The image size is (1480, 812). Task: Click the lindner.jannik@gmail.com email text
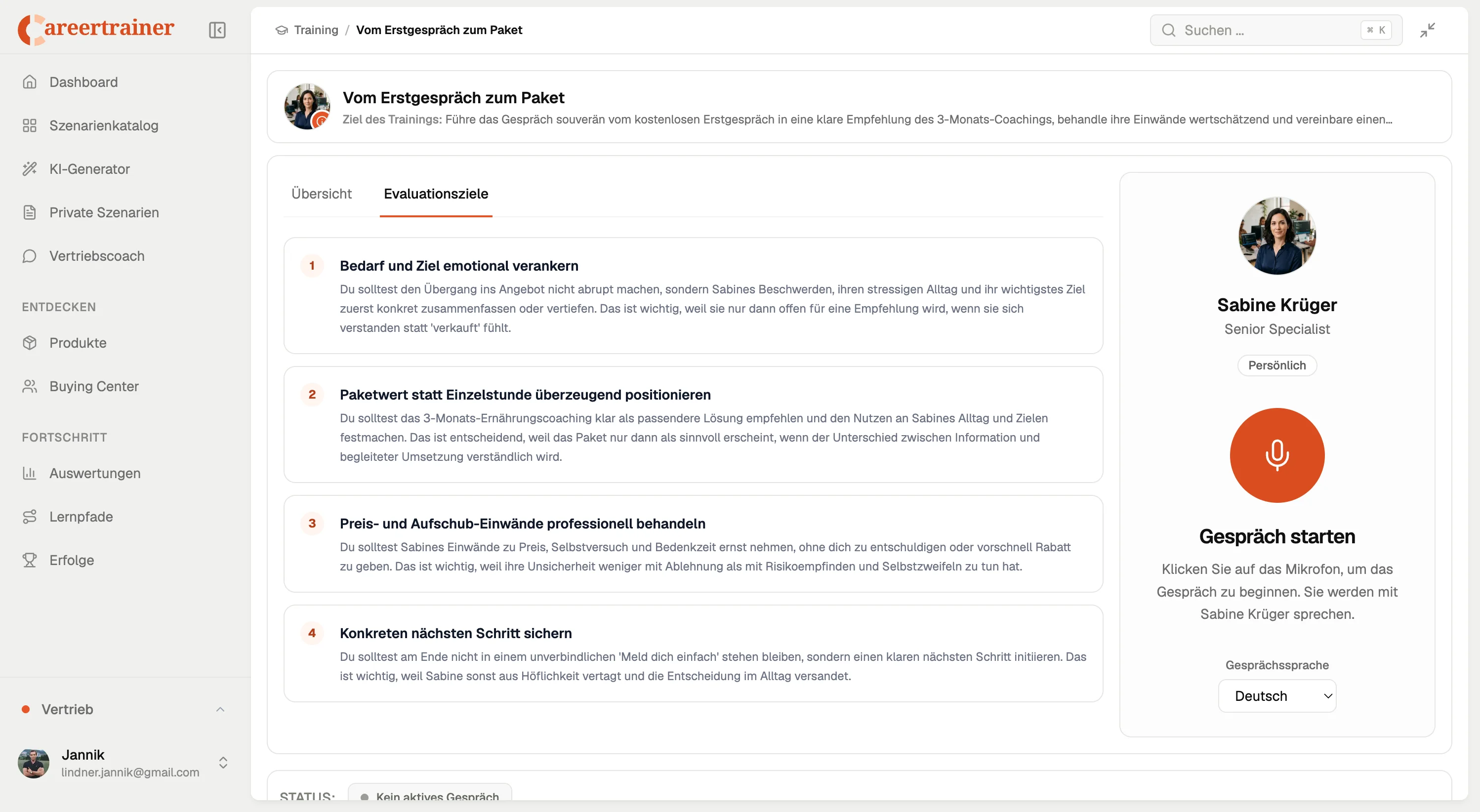(130, 772)
